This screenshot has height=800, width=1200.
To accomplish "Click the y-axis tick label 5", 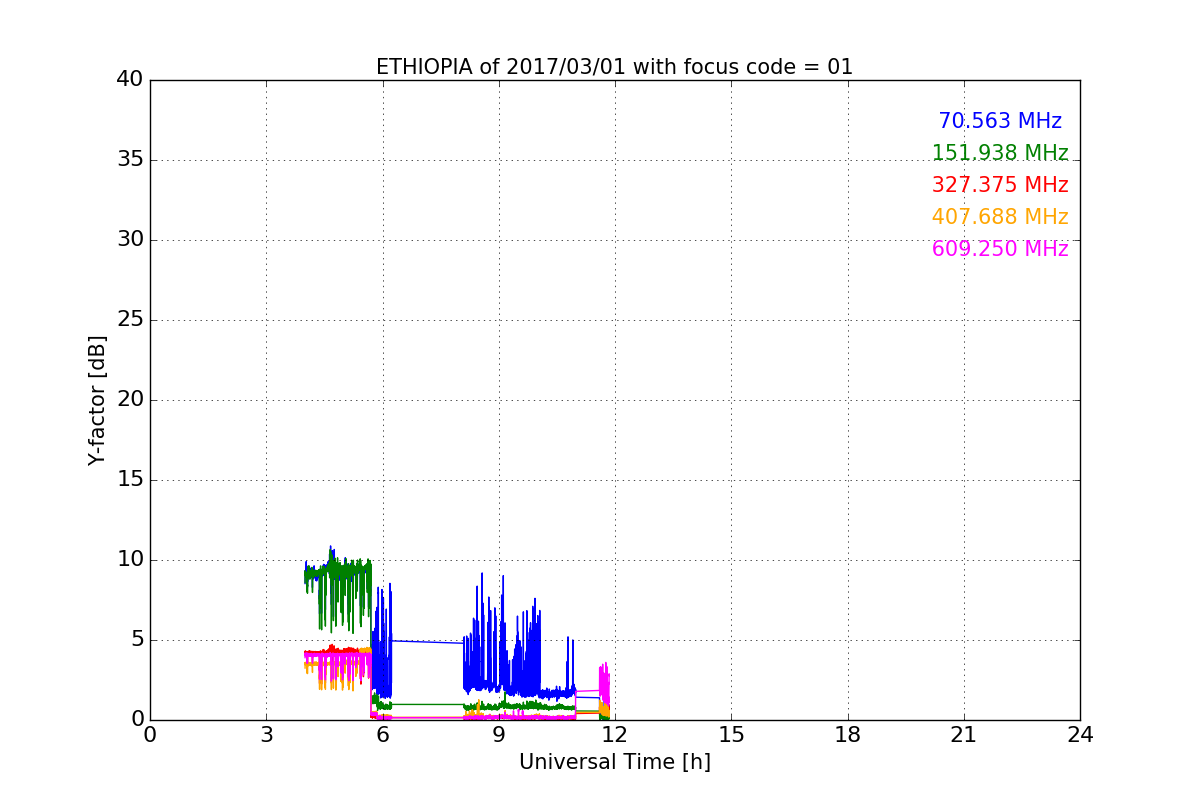I will pos(137,640).
